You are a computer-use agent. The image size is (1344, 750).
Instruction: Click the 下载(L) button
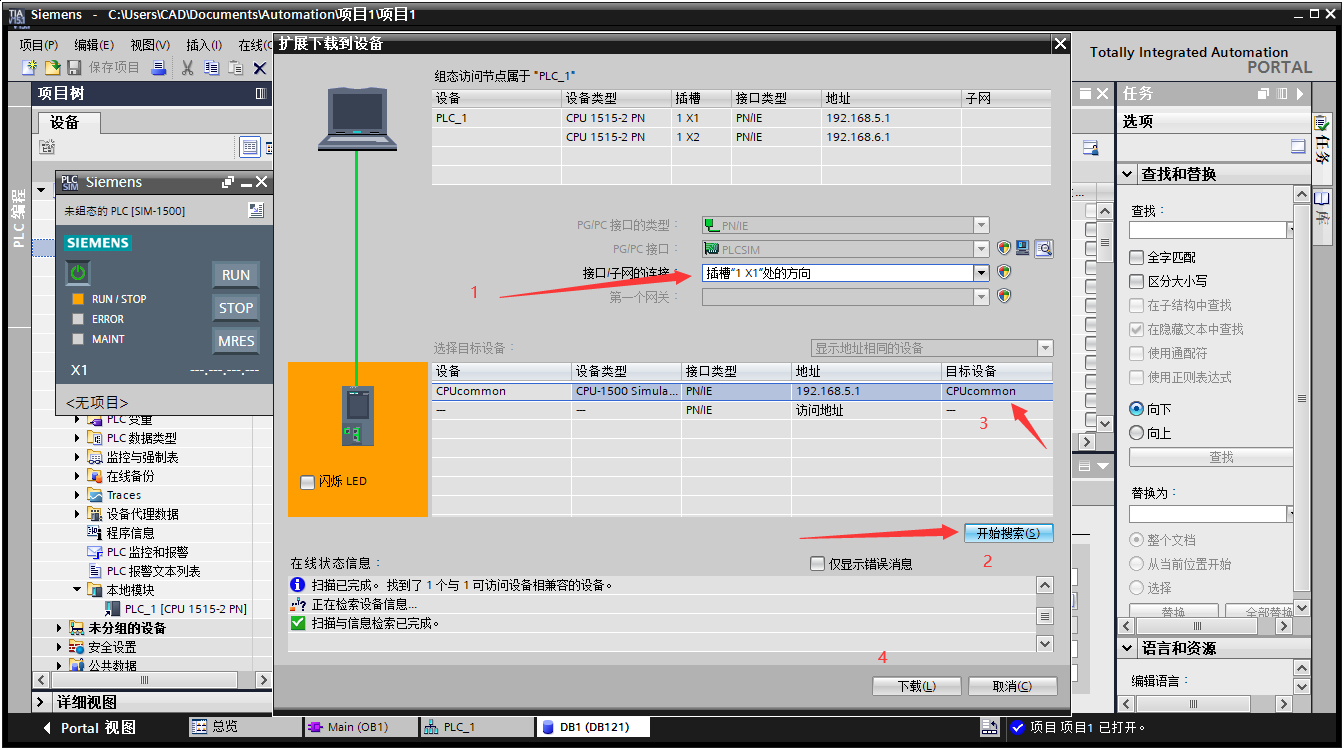916,686
